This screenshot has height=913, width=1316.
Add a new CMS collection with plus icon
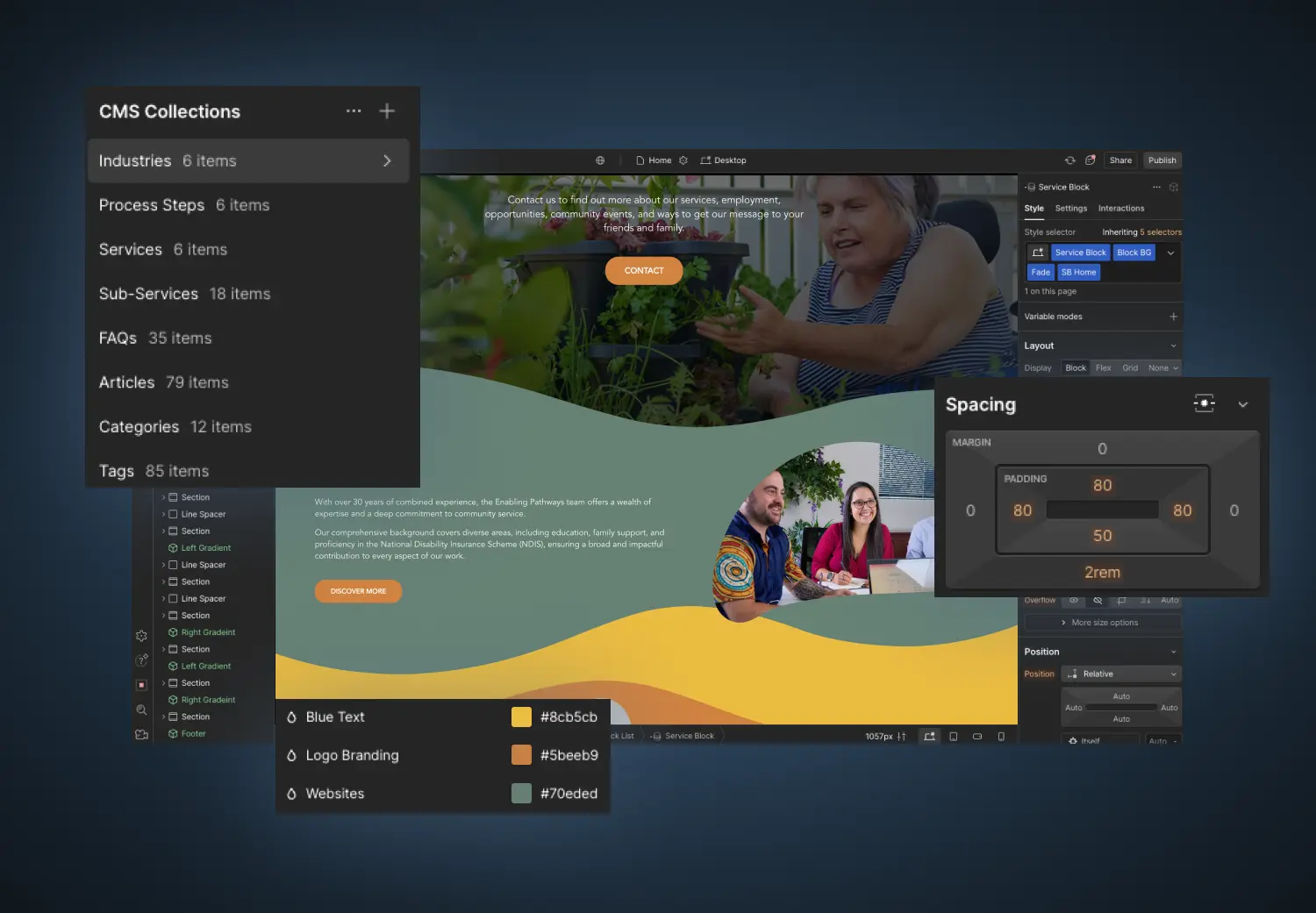pos(387,111)
